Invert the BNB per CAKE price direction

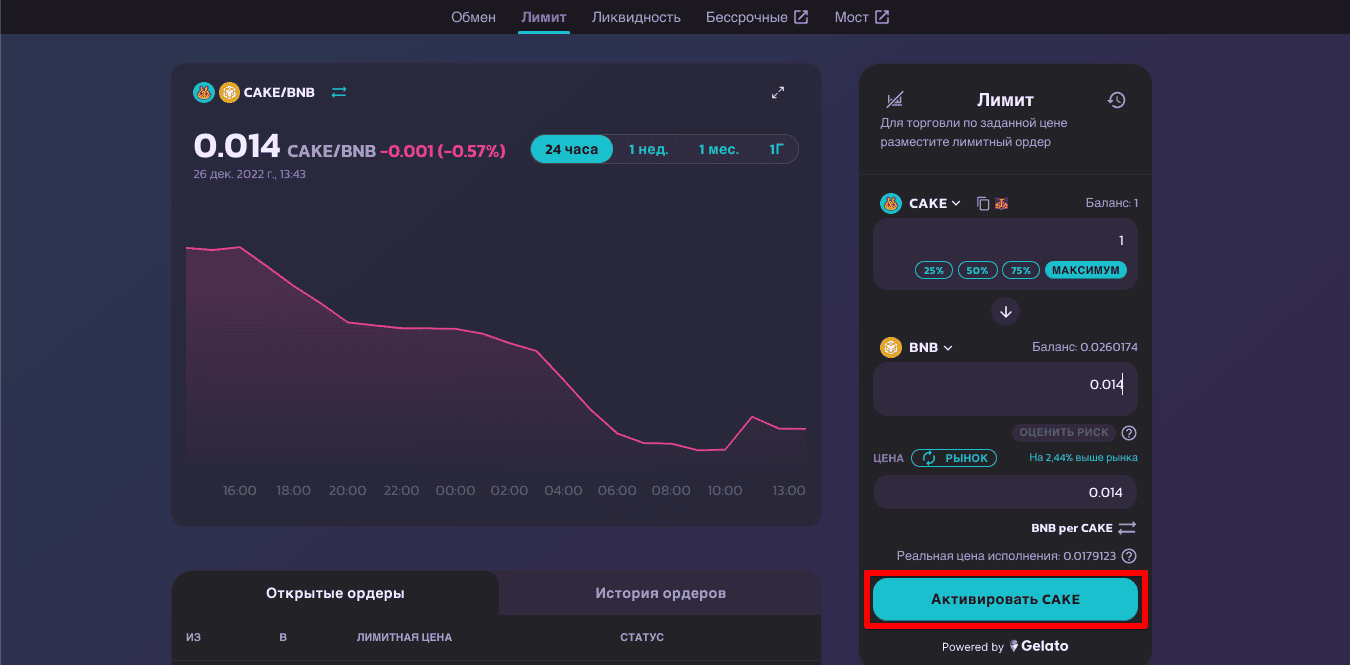(x=1127, y=528)
